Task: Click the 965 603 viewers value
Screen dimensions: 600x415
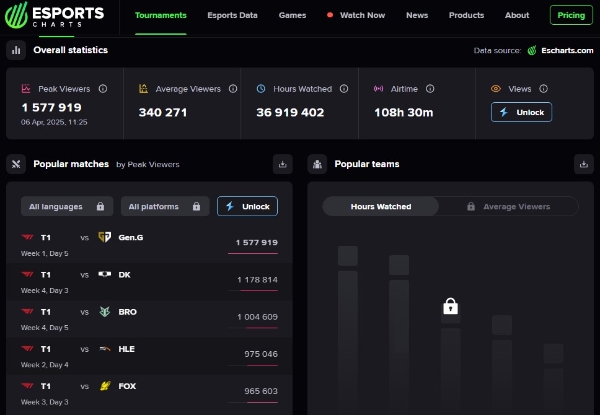Action: click(261, 391)
